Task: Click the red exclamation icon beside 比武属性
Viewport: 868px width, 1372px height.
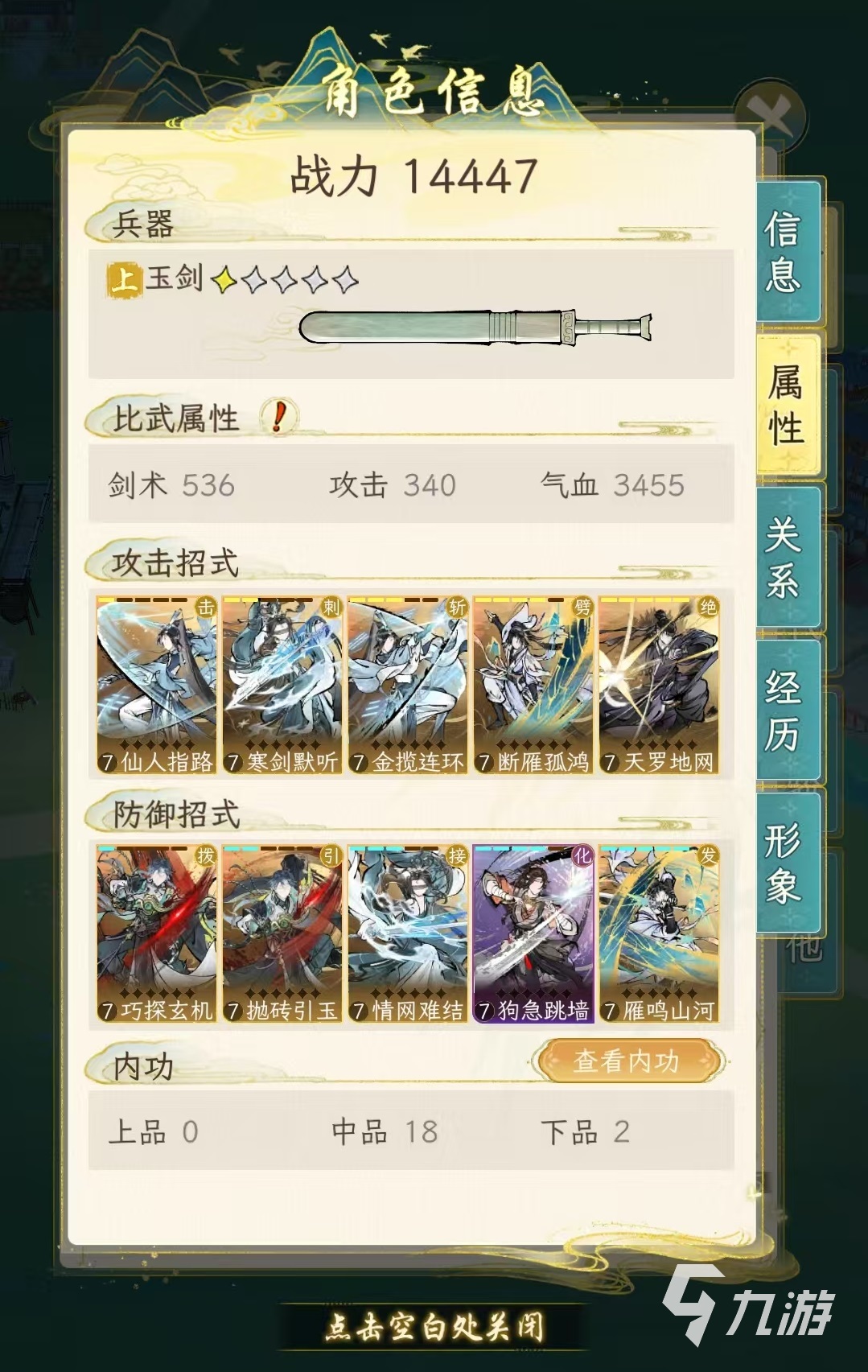Action: pyautogui.click(x=279, y=417)
